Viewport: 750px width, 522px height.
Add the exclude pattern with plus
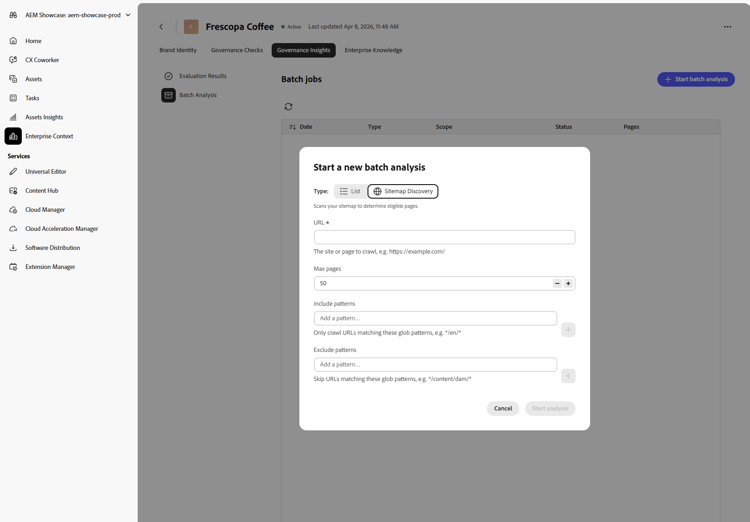[x=568, y=376]
